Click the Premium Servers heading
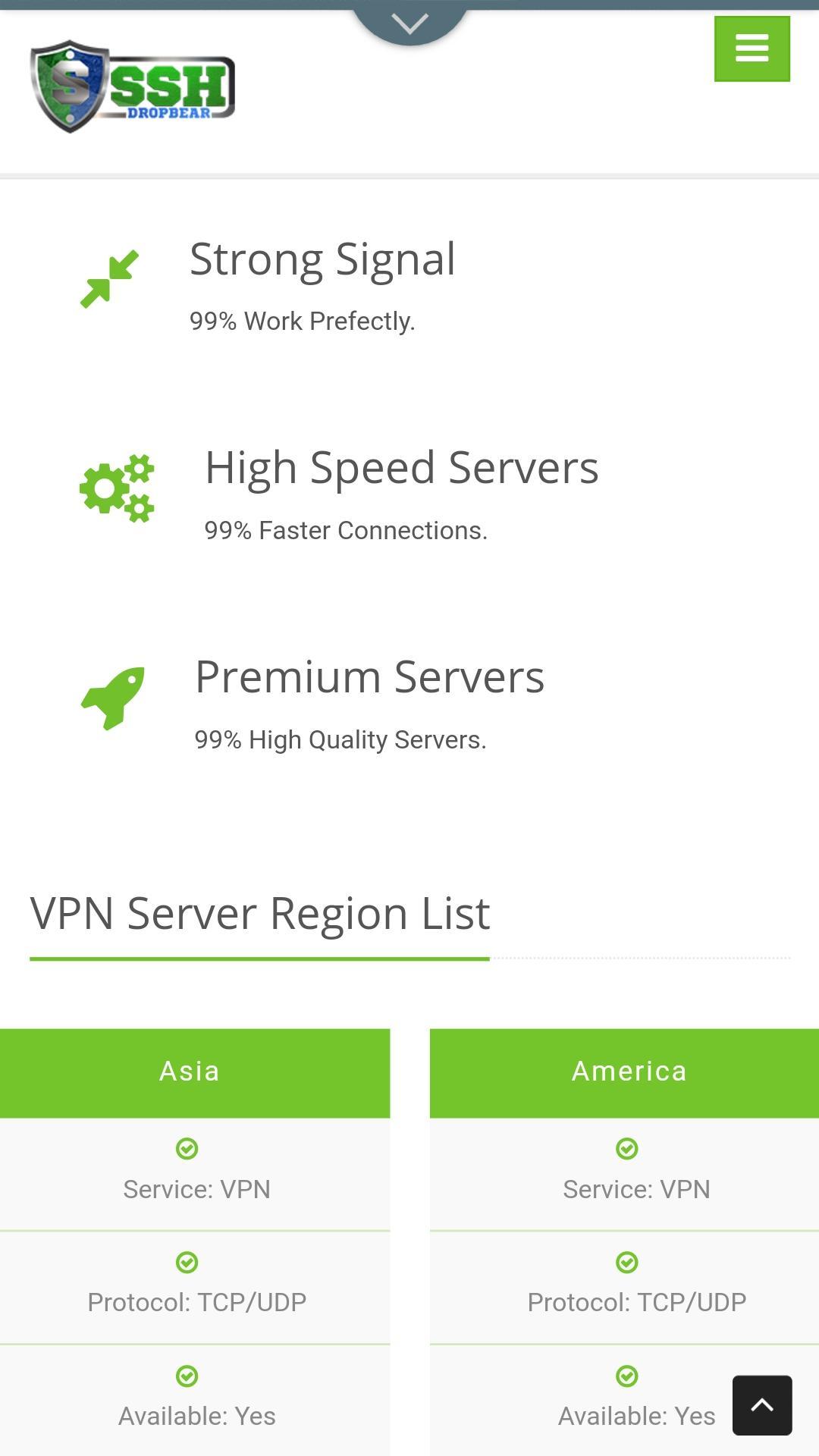 (x=370, y=676)
